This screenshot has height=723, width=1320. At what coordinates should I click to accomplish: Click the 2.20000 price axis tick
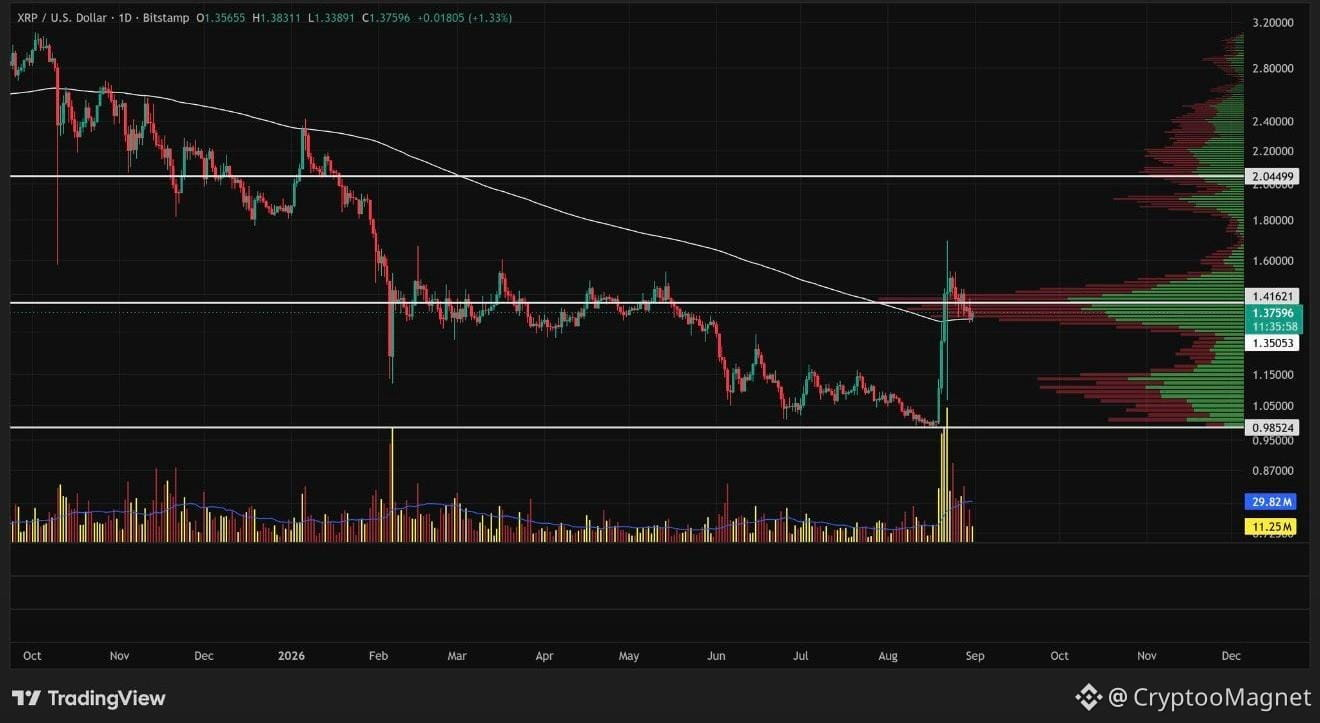(1274, 151)
